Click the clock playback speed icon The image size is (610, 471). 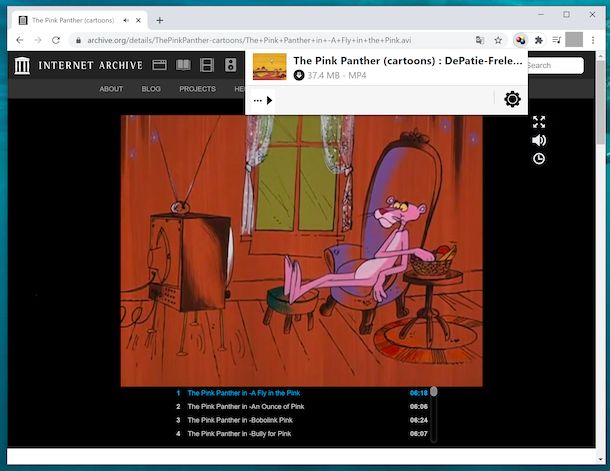(x=539, y=159)
